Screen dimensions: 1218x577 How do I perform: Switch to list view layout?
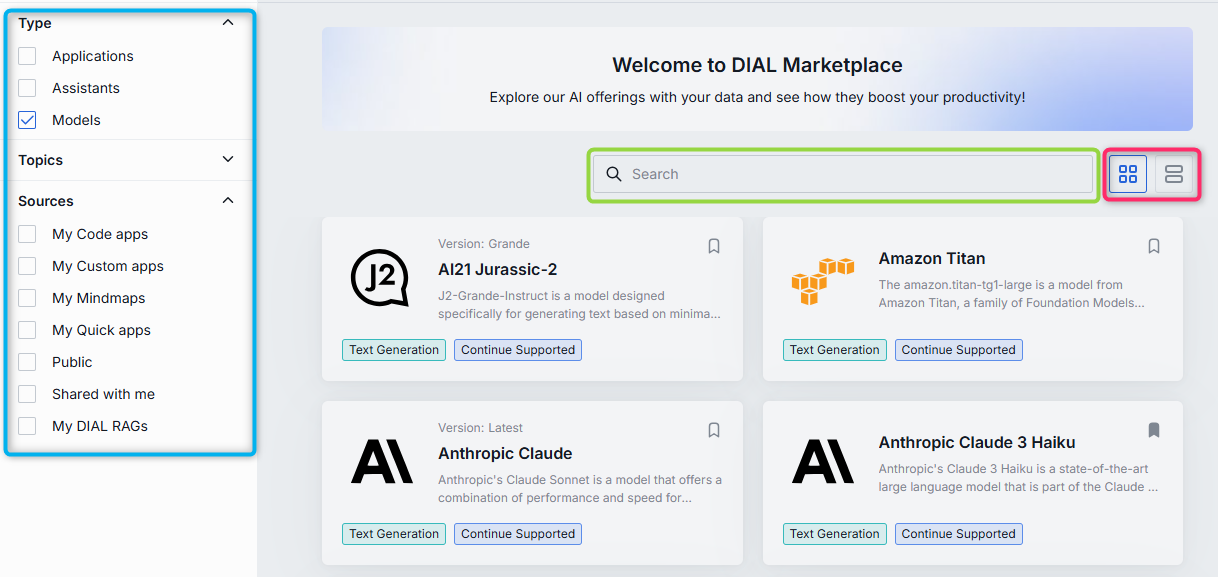tap(1174, 174)
